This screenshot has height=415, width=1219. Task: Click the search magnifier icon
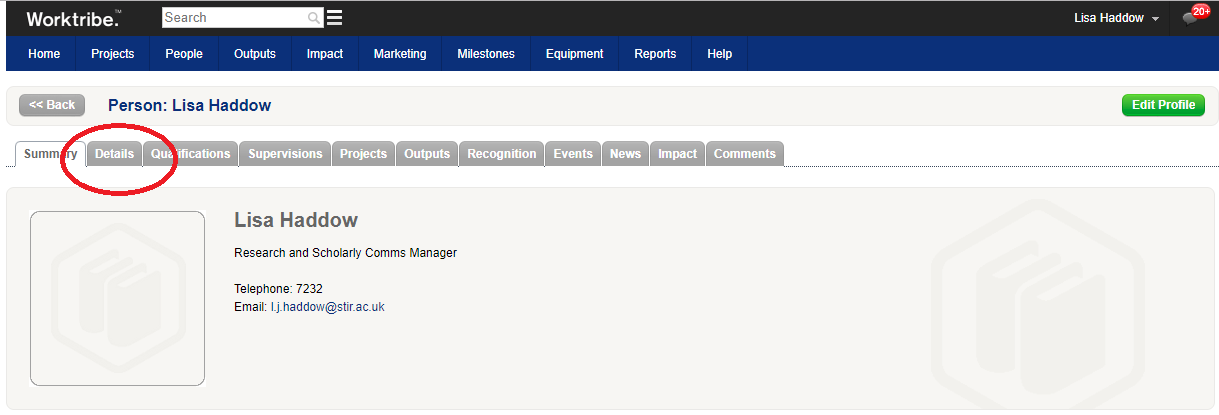[314, 18]
